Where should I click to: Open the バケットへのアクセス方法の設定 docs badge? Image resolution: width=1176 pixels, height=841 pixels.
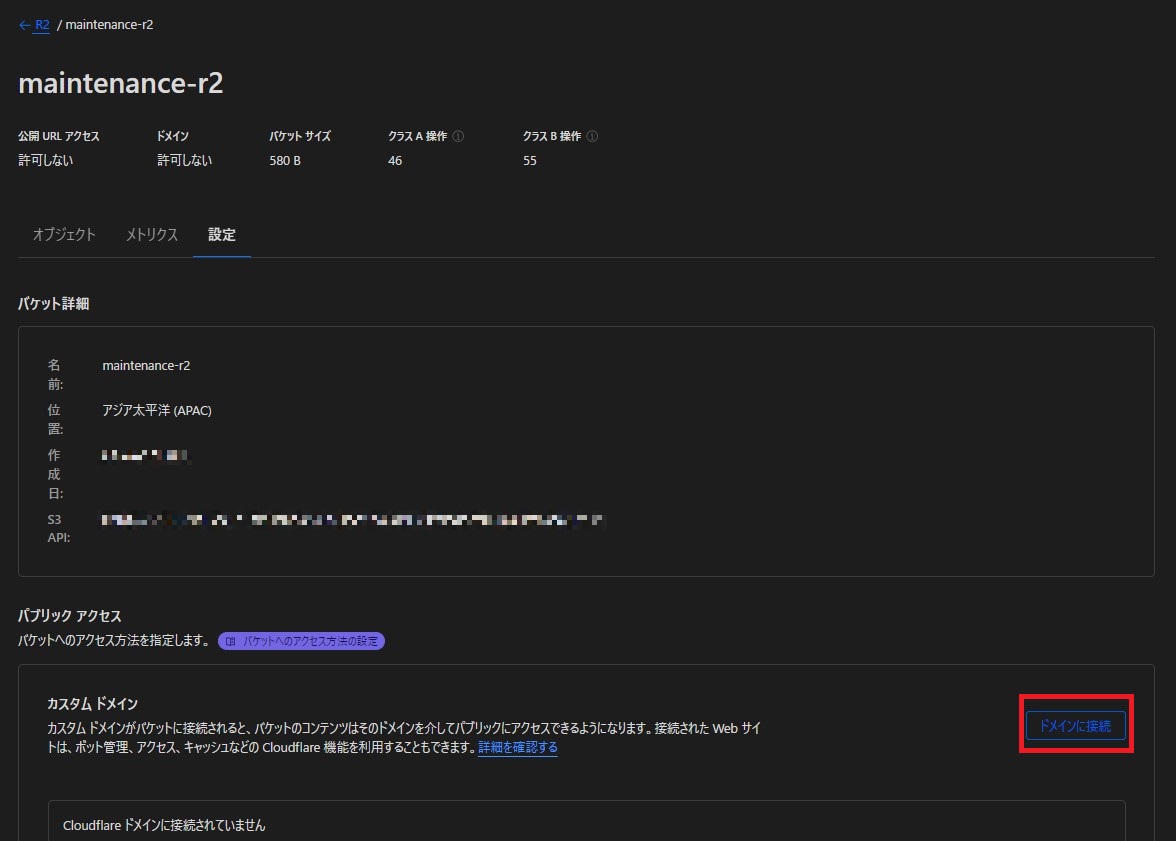pos(302,641)
